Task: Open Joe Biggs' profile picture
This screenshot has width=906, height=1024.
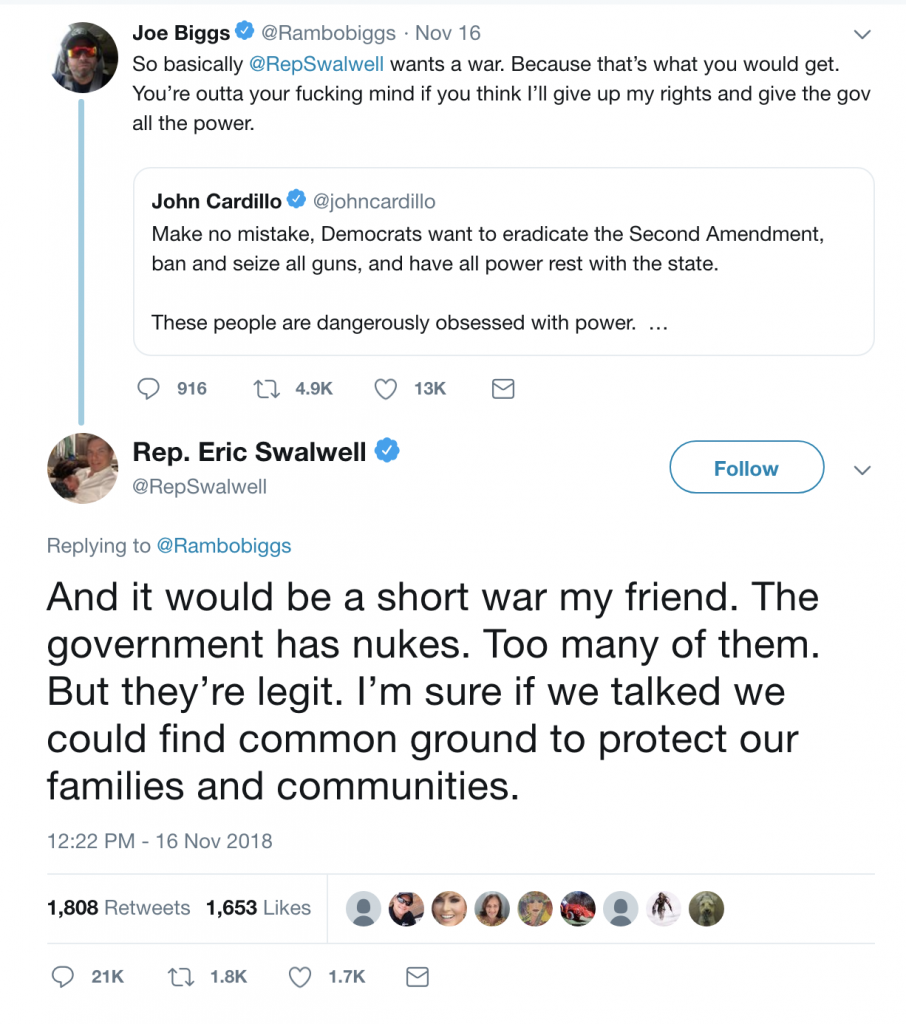Action: [x=83, y=57]
